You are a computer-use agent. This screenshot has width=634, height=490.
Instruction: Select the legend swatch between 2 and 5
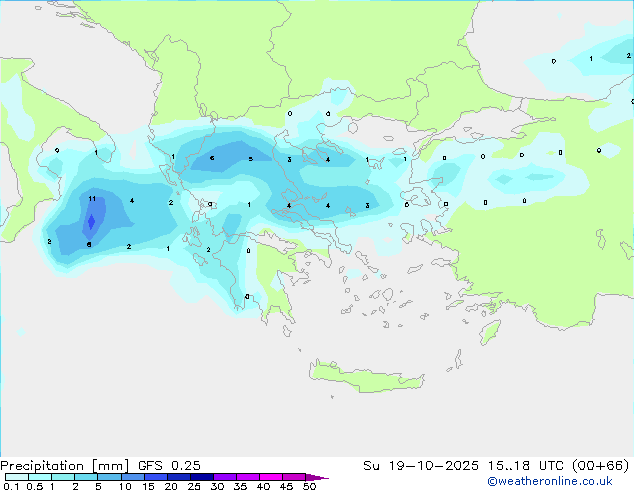(x=86, y=477)
